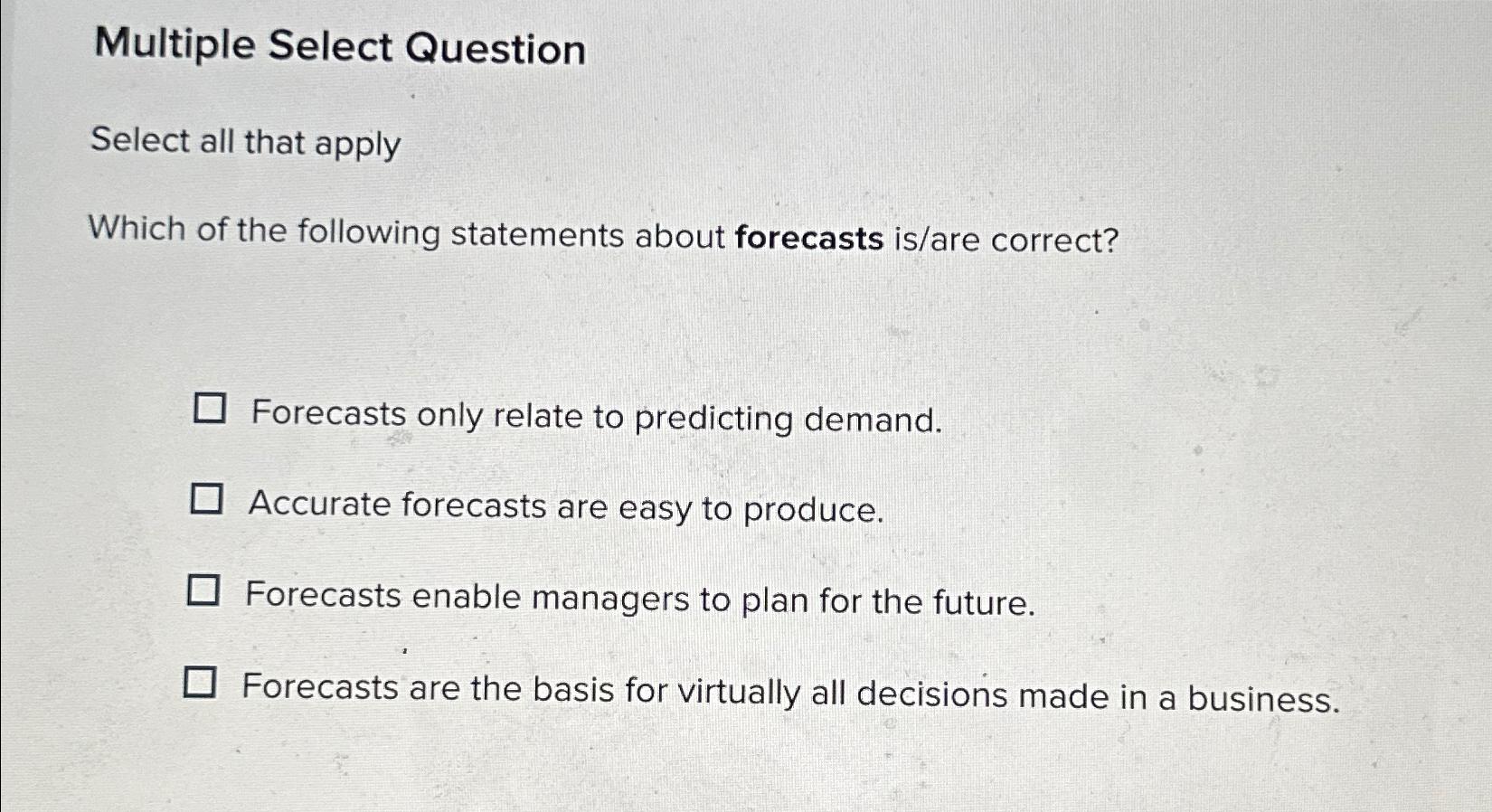Click the 'Accurate forecasts are easy to produce' label

click(x=568, y=507)
